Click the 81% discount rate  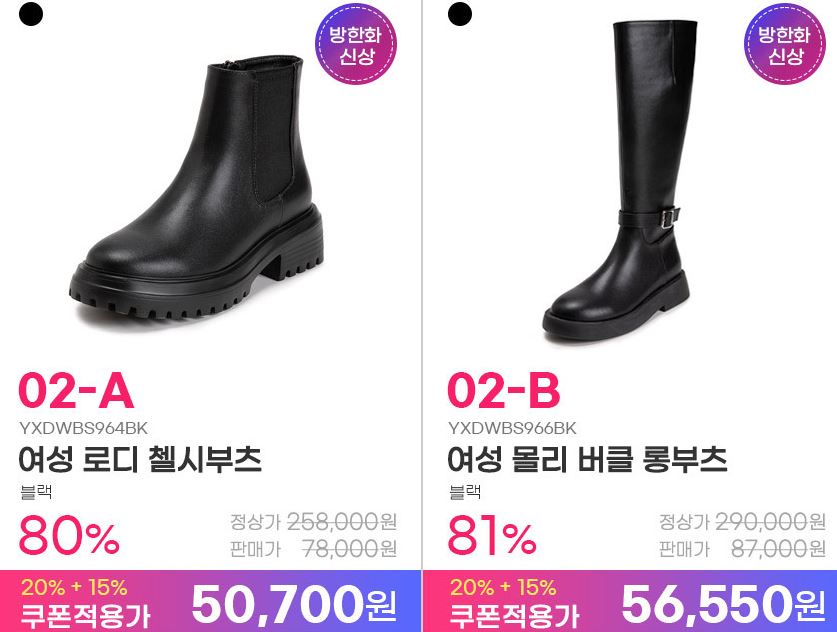[x=492, y=535]
